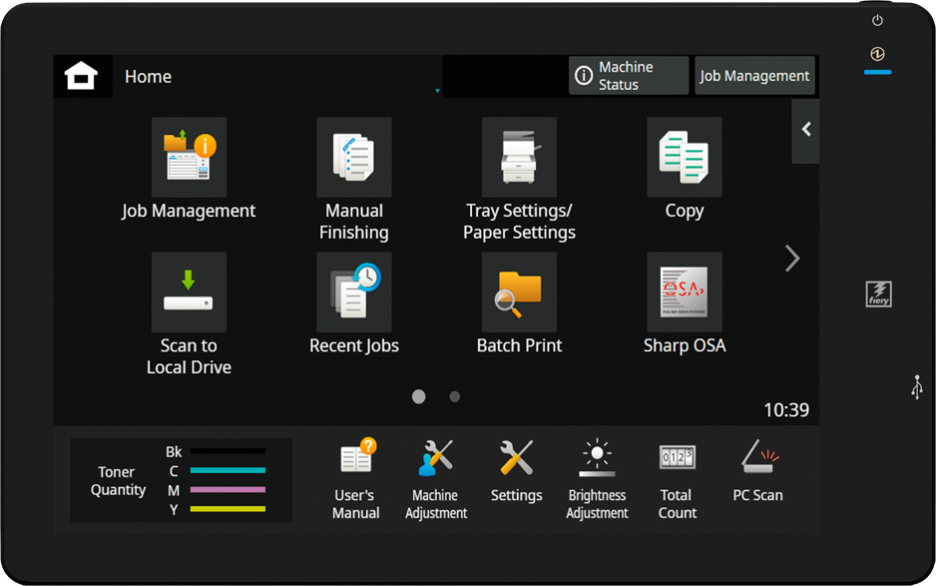
Task: Tap the power button icon
Action: coord(878,20)
